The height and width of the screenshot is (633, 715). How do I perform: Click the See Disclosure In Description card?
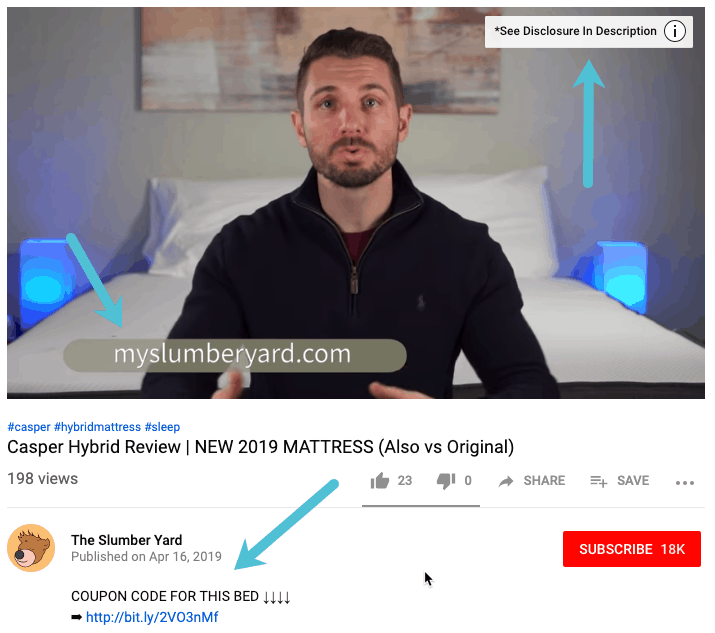589,32
